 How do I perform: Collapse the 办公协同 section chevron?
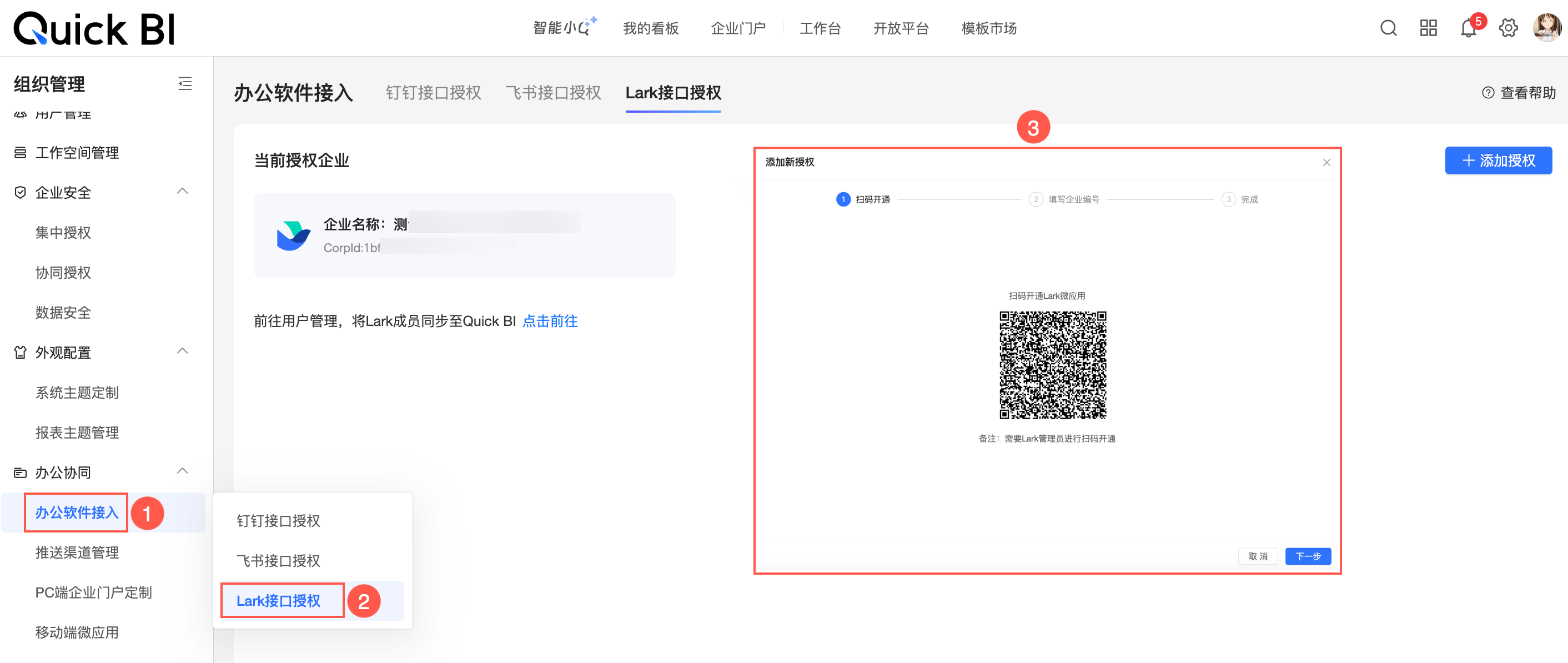[x=182, y=471]
